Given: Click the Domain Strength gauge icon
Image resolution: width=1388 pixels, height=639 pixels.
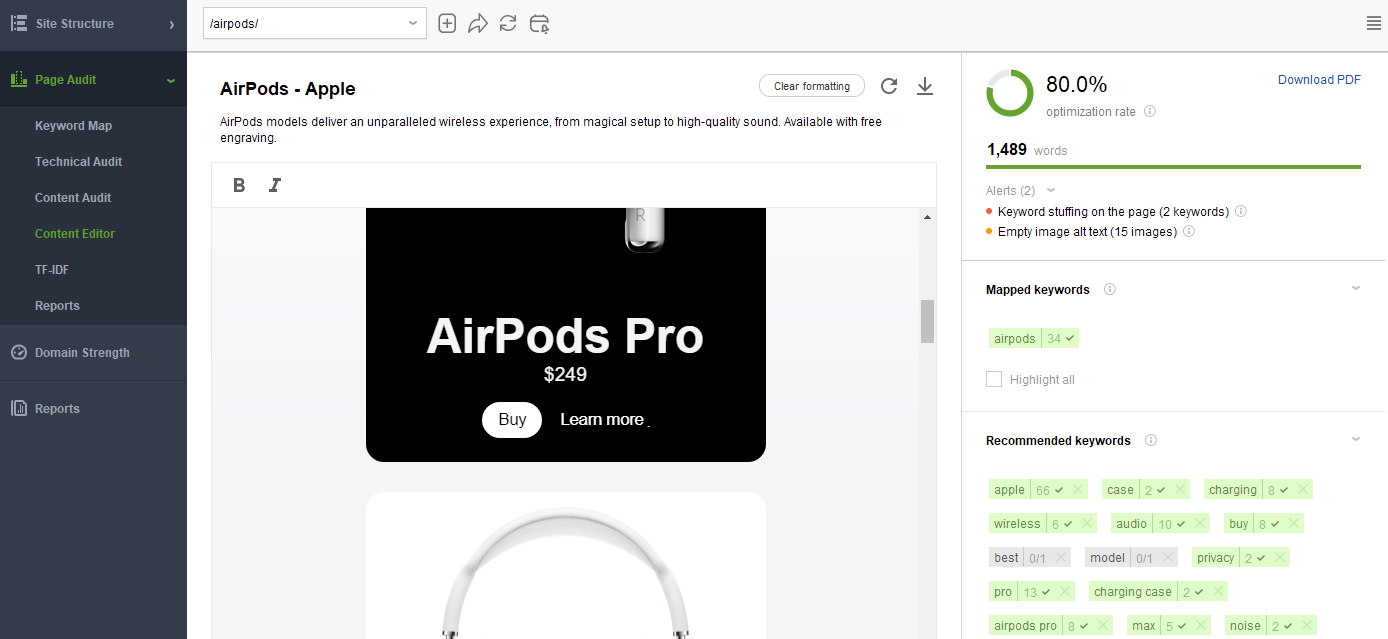Looking at the screenshot, I should tap(18, 352).
